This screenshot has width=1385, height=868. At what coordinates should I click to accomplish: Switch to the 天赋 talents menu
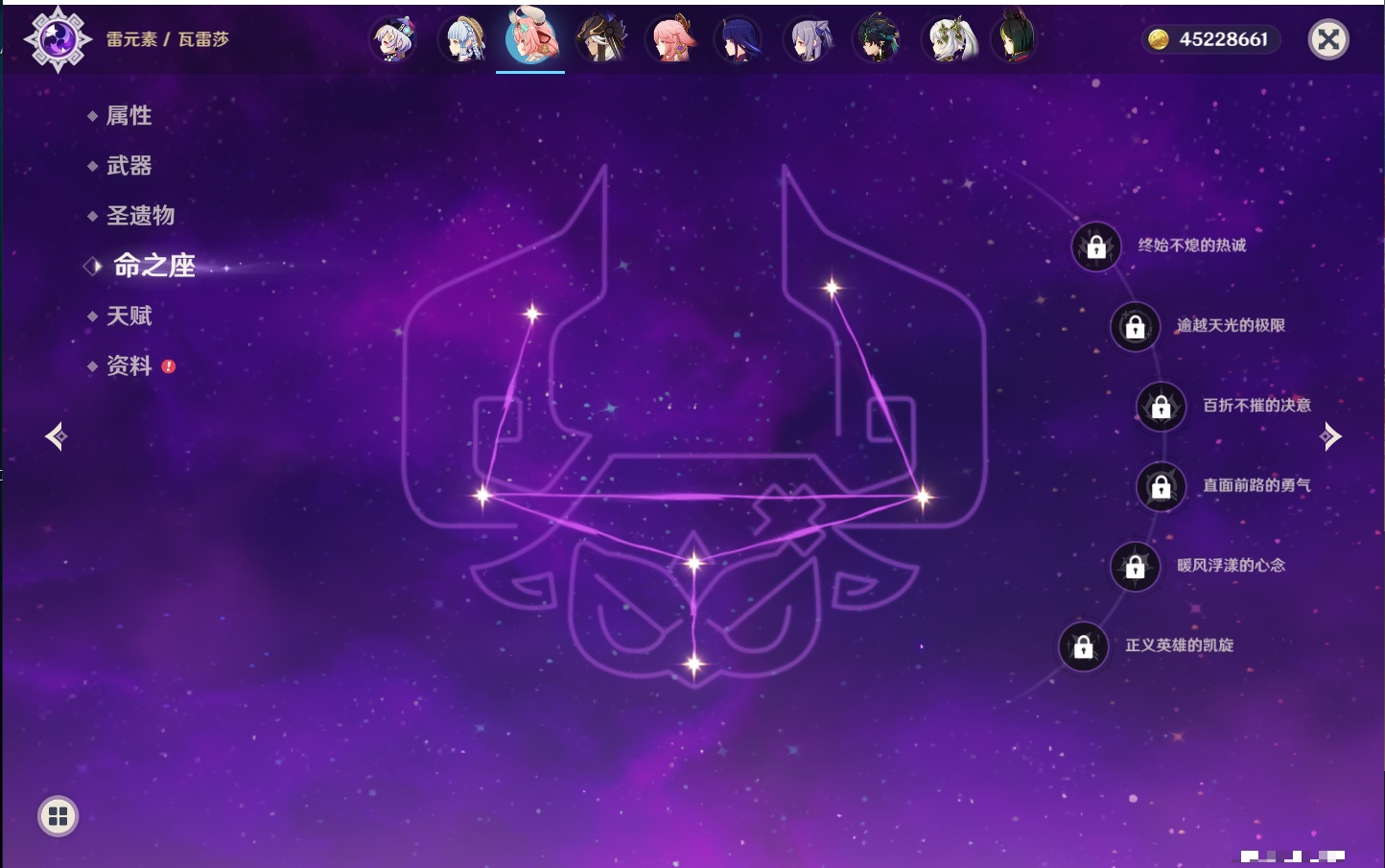pyautogui.click(x=129, y=316)
